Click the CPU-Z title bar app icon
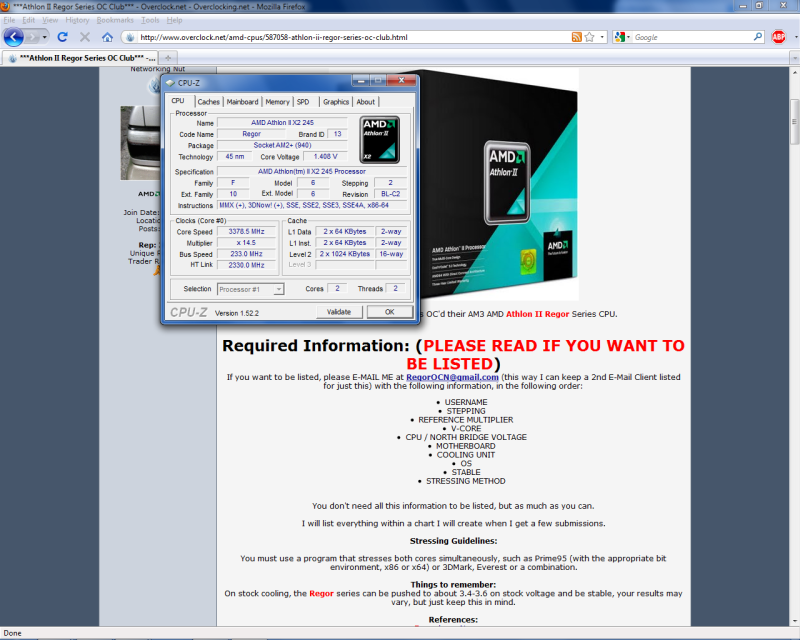This screenshot has width=800, height=640. pyautogui.click(x=170, y=83)
